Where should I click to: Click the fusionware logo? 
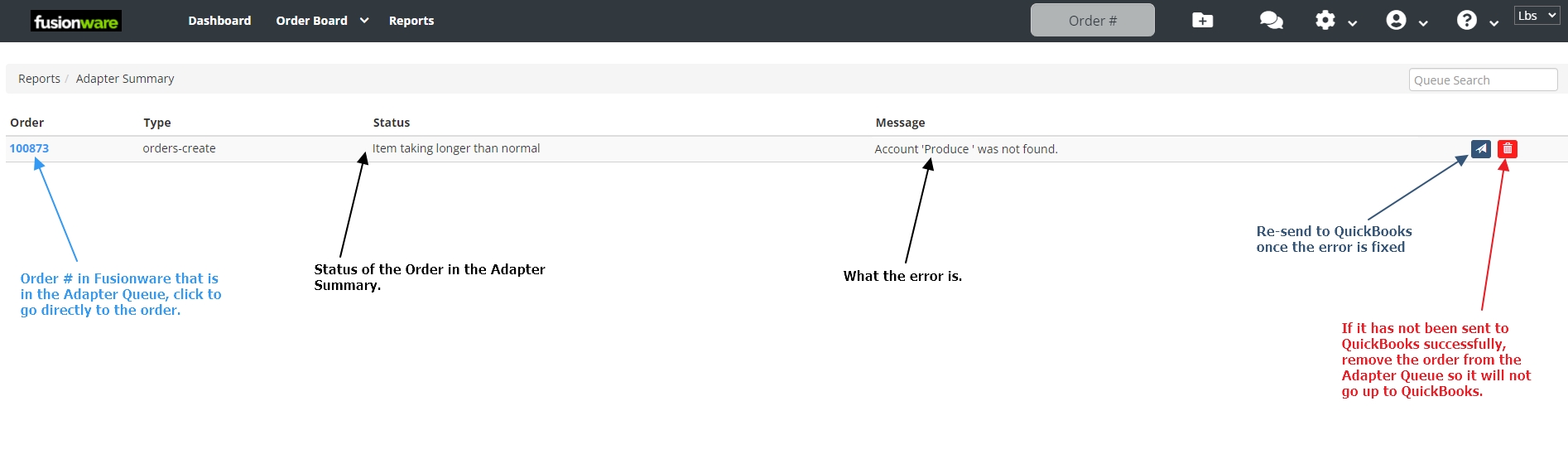[x=76, y=22]
